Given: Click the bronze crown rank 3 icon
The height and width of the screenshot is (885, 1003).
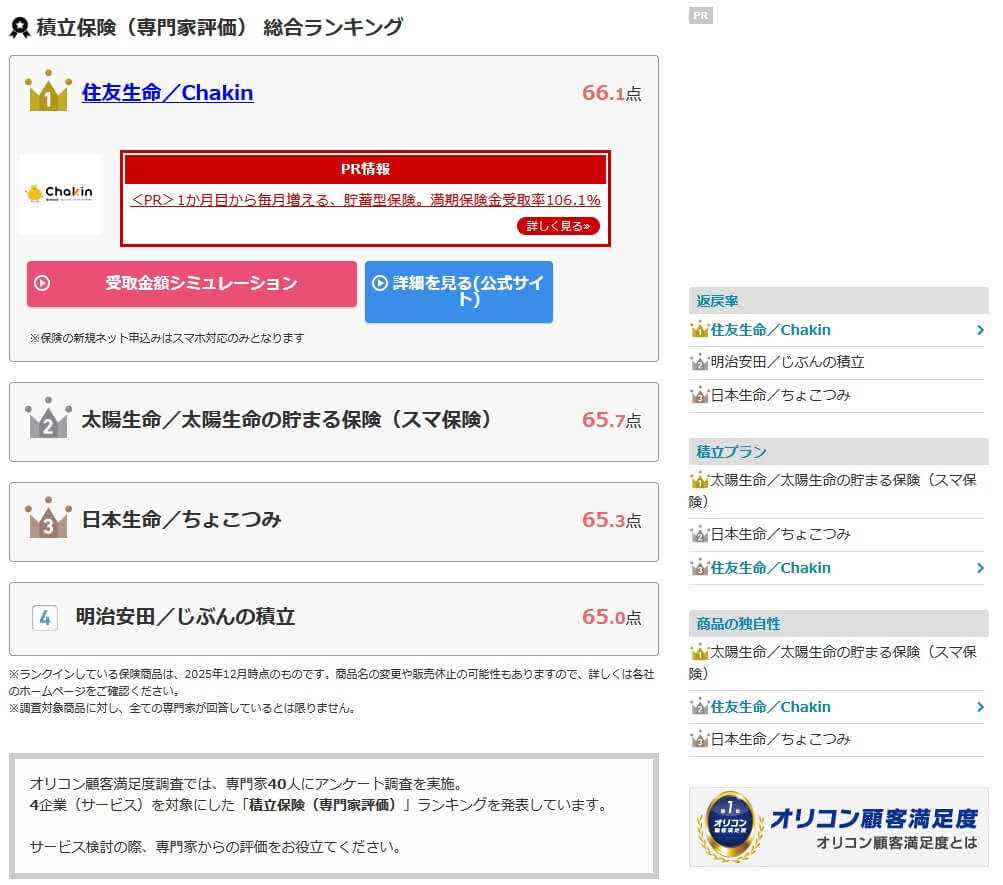Looking at the screenshot, I should click(x=47, y=519).
